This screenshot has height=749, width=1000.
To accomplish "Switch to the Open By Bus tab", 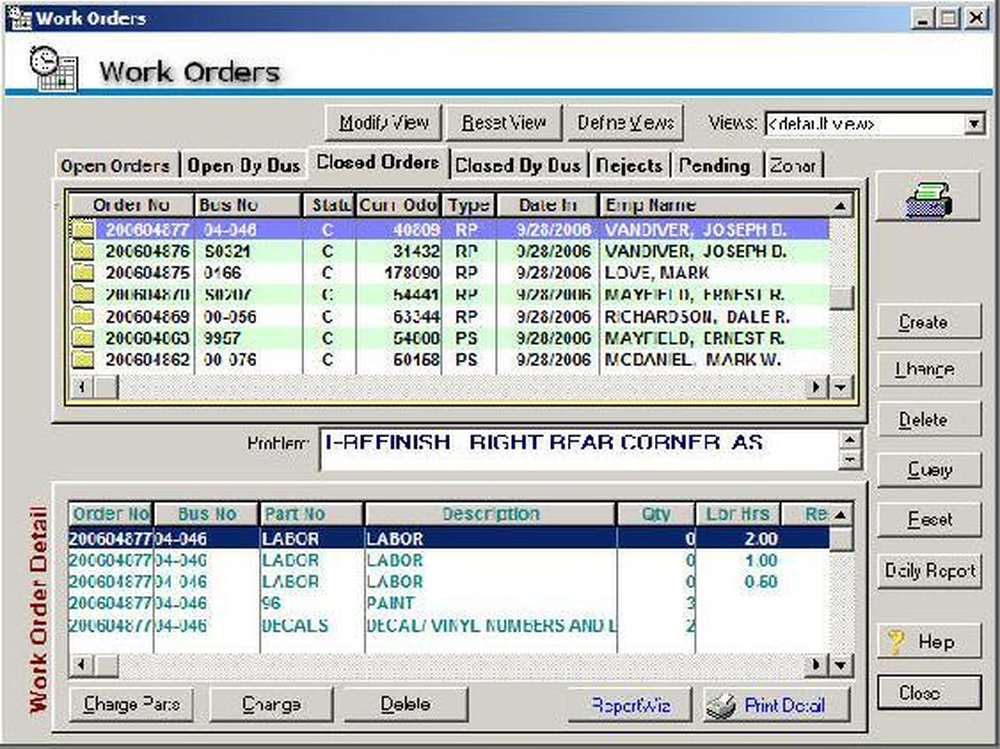I will point(244,166).
